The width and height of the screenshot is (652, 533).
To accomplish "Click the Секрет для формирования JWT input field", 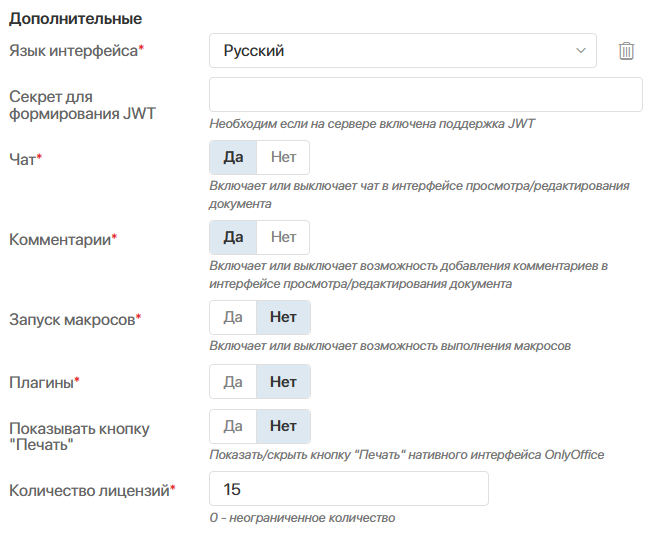I will (426, 94).
